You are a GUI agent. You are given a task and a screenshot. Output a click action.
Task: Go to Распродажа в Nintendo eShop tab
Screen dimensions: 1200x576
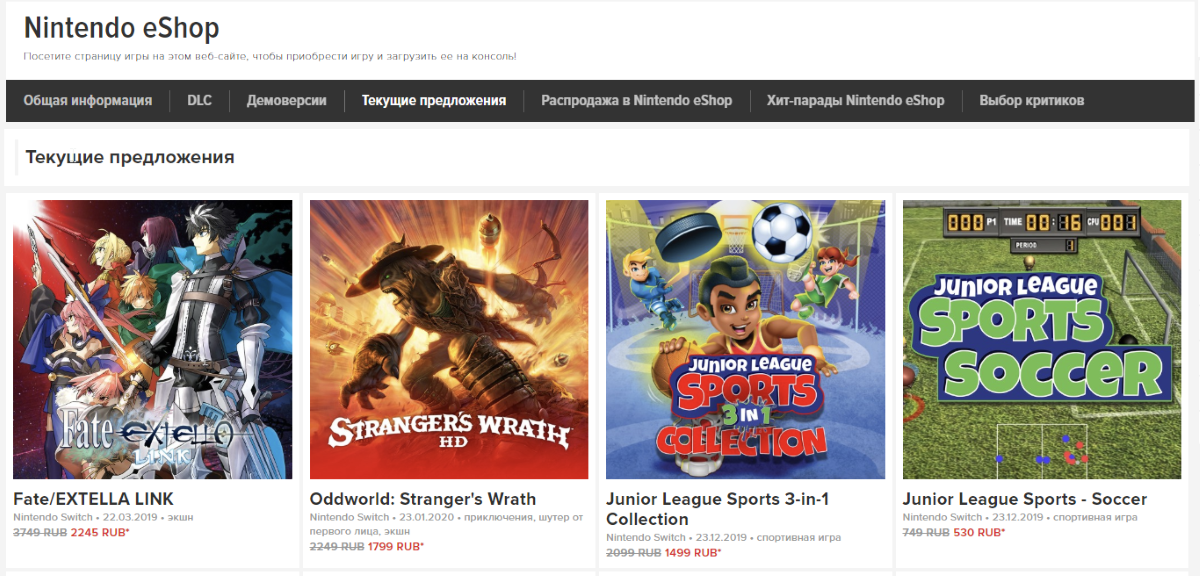637,101
